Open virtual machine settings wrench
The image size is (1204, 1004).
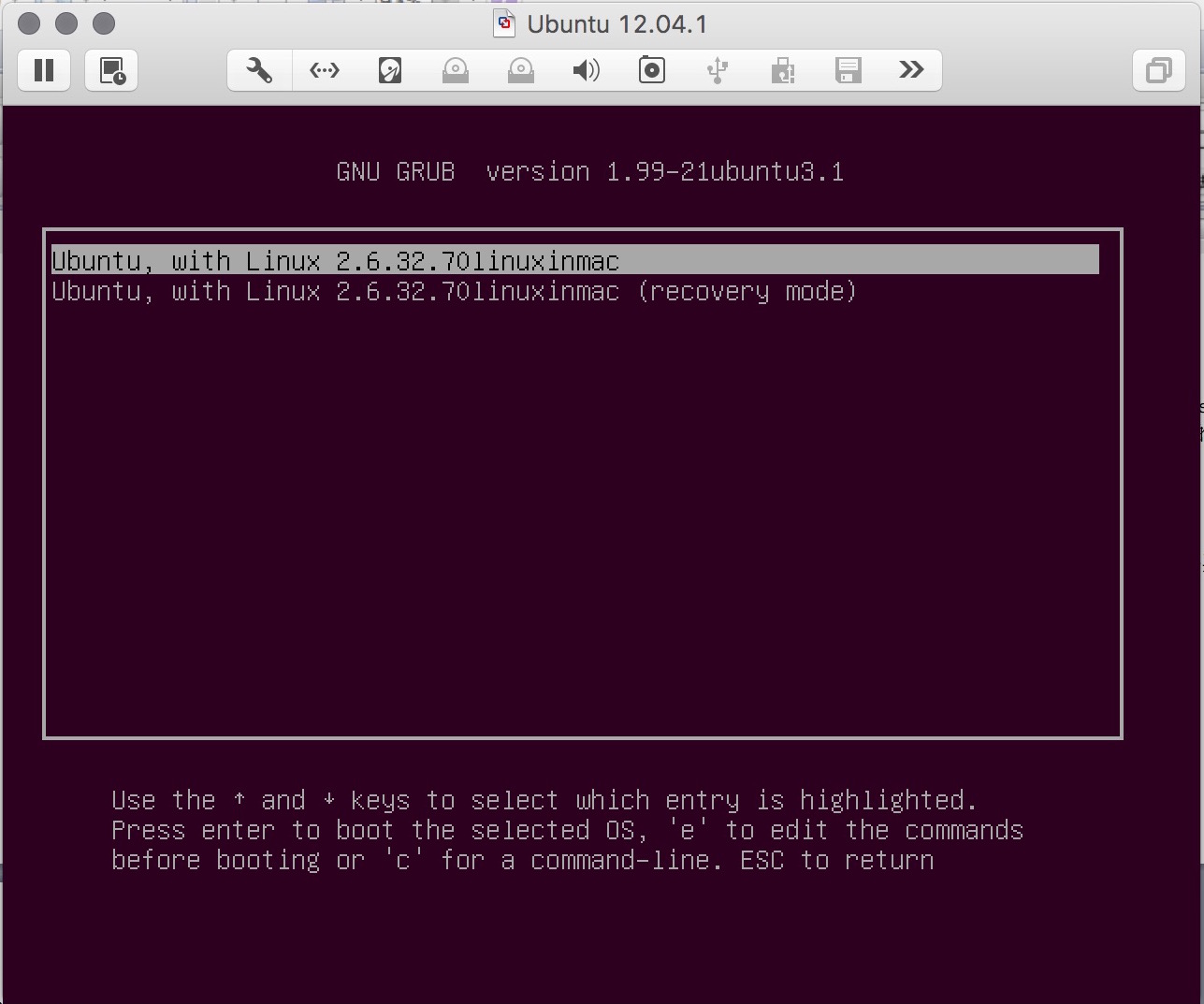[259, 70]
